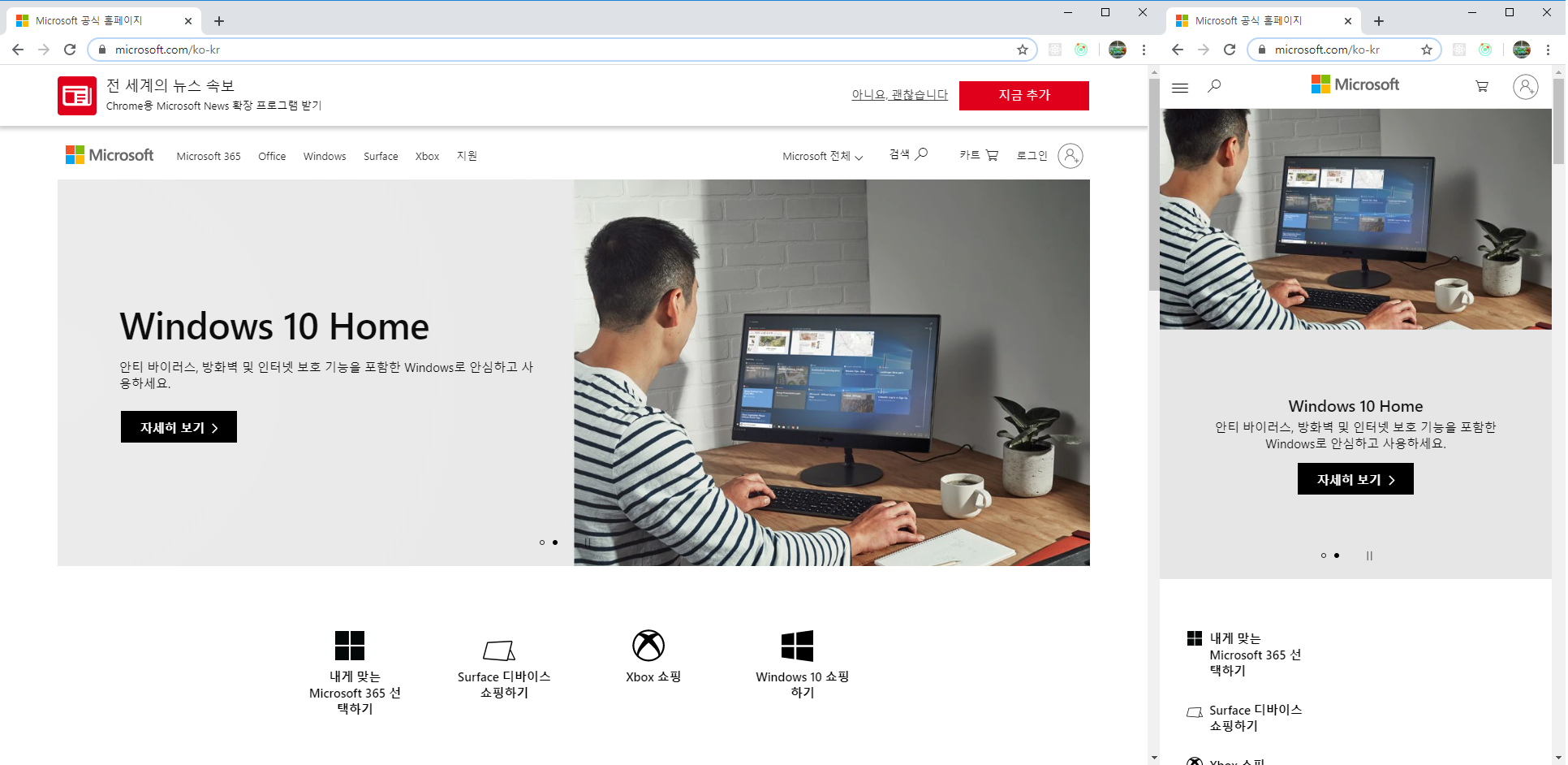The width and height of the screenshot is (1568, 765).
Task: Click Windows 10 logo icon in left window
Action: 797,646
